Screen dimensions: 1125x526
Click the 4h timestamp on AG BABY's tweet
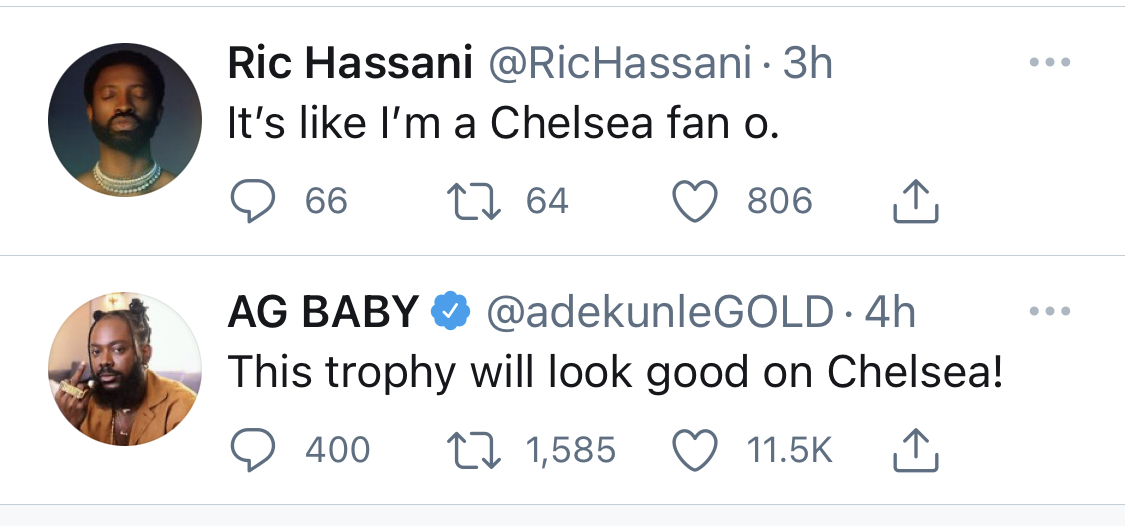tap(890, 314)
